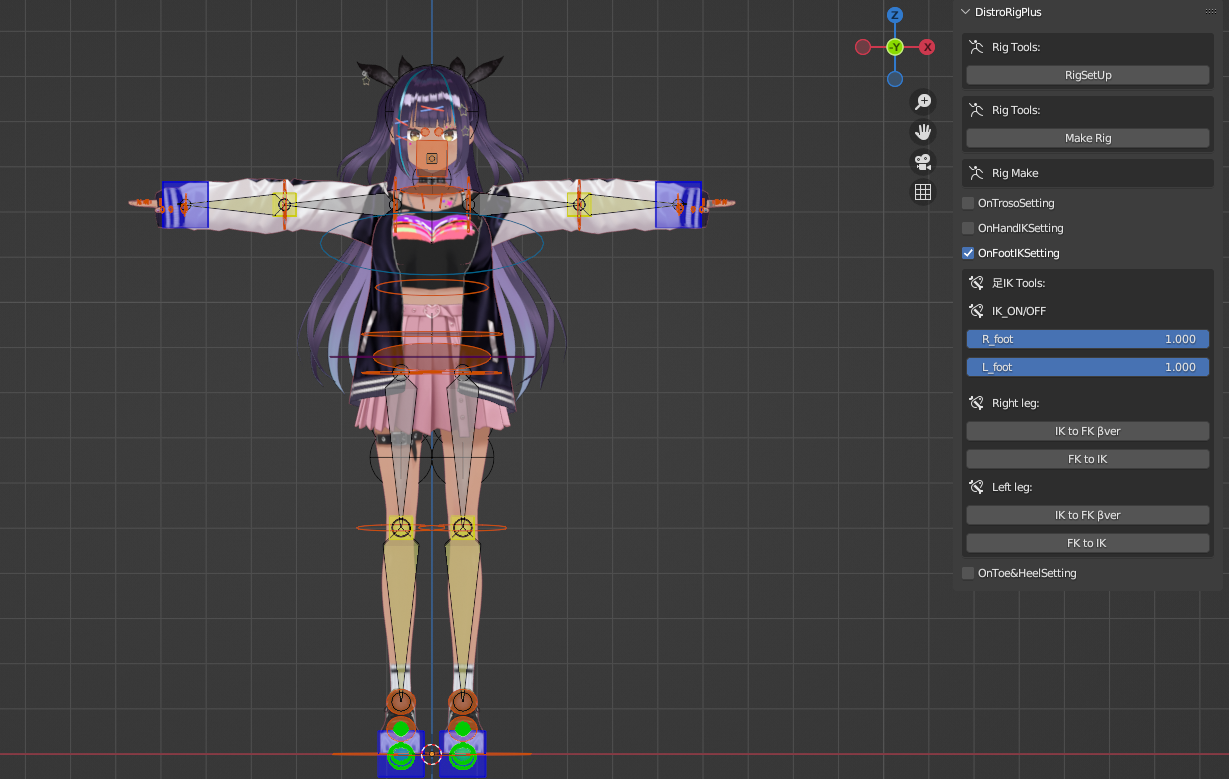Select the orange head bone control

point(432,158)
